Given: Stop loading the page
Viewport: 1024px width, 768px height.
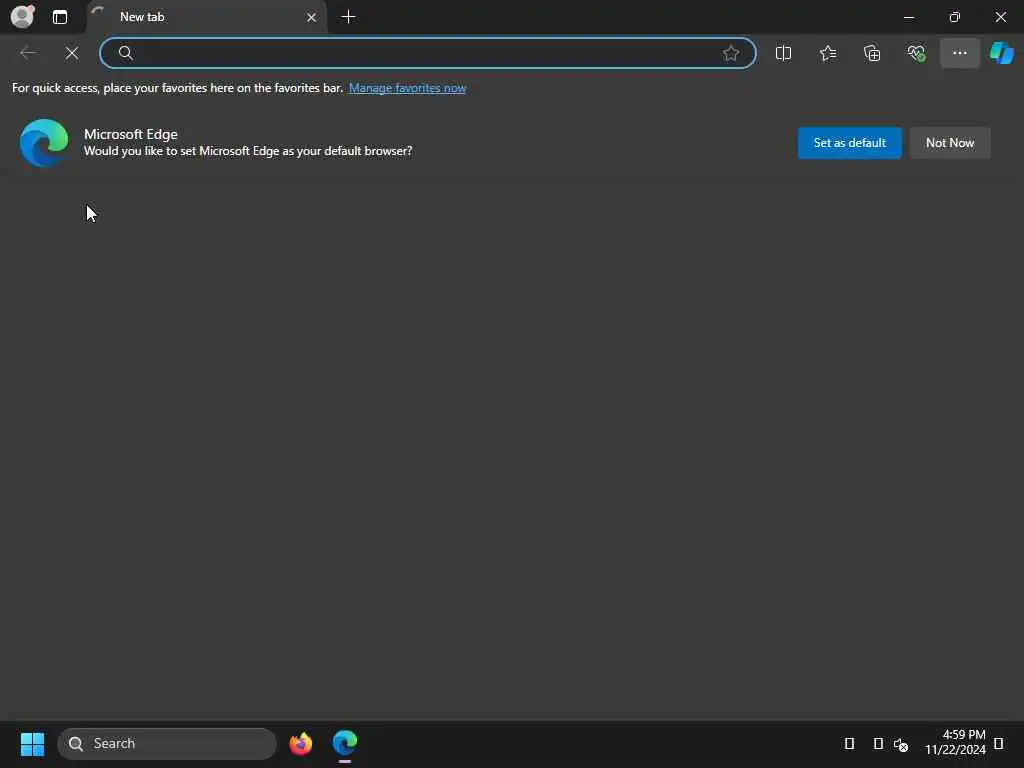Looking at the screenshot, I should click(72, 53).
